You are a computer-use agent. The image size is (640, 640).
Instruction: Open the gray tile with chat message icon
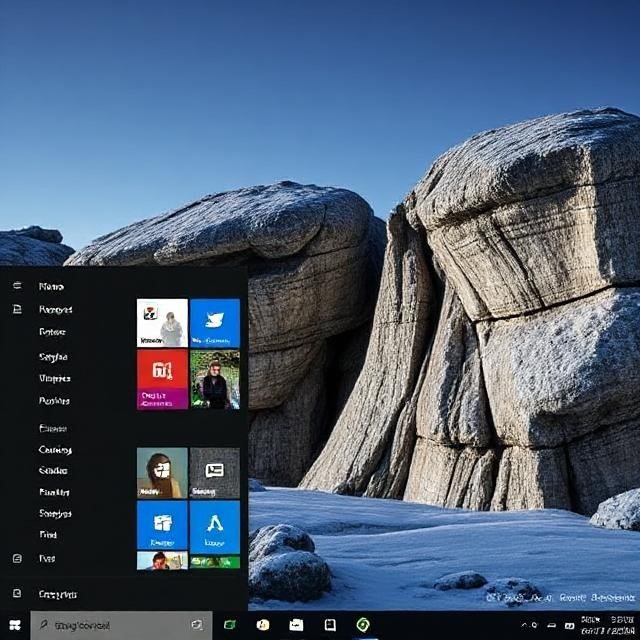215,473
